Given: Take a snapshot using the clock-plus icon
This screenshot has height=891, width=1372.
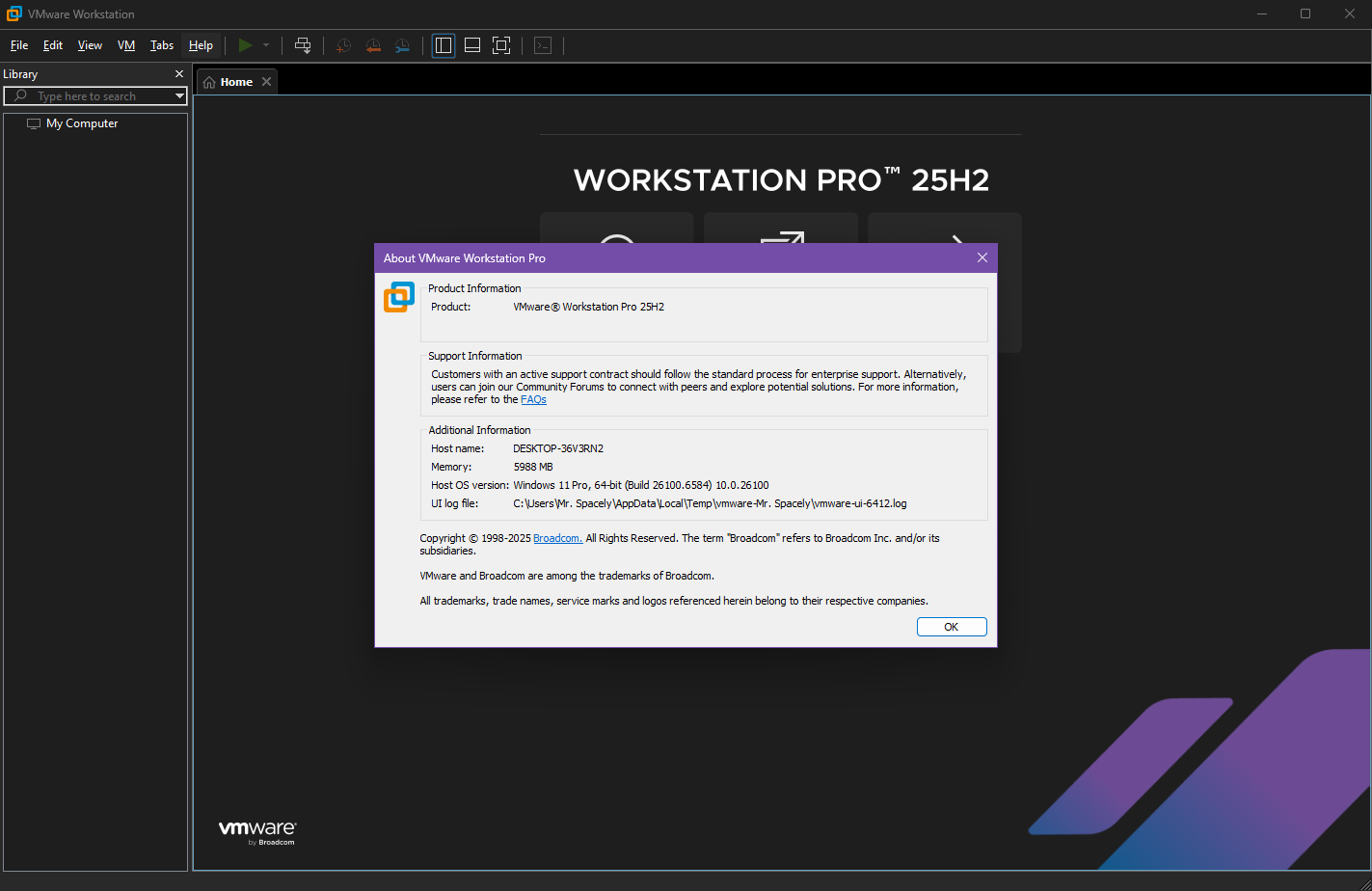Looking at the screenshot, I should (343, 45).
